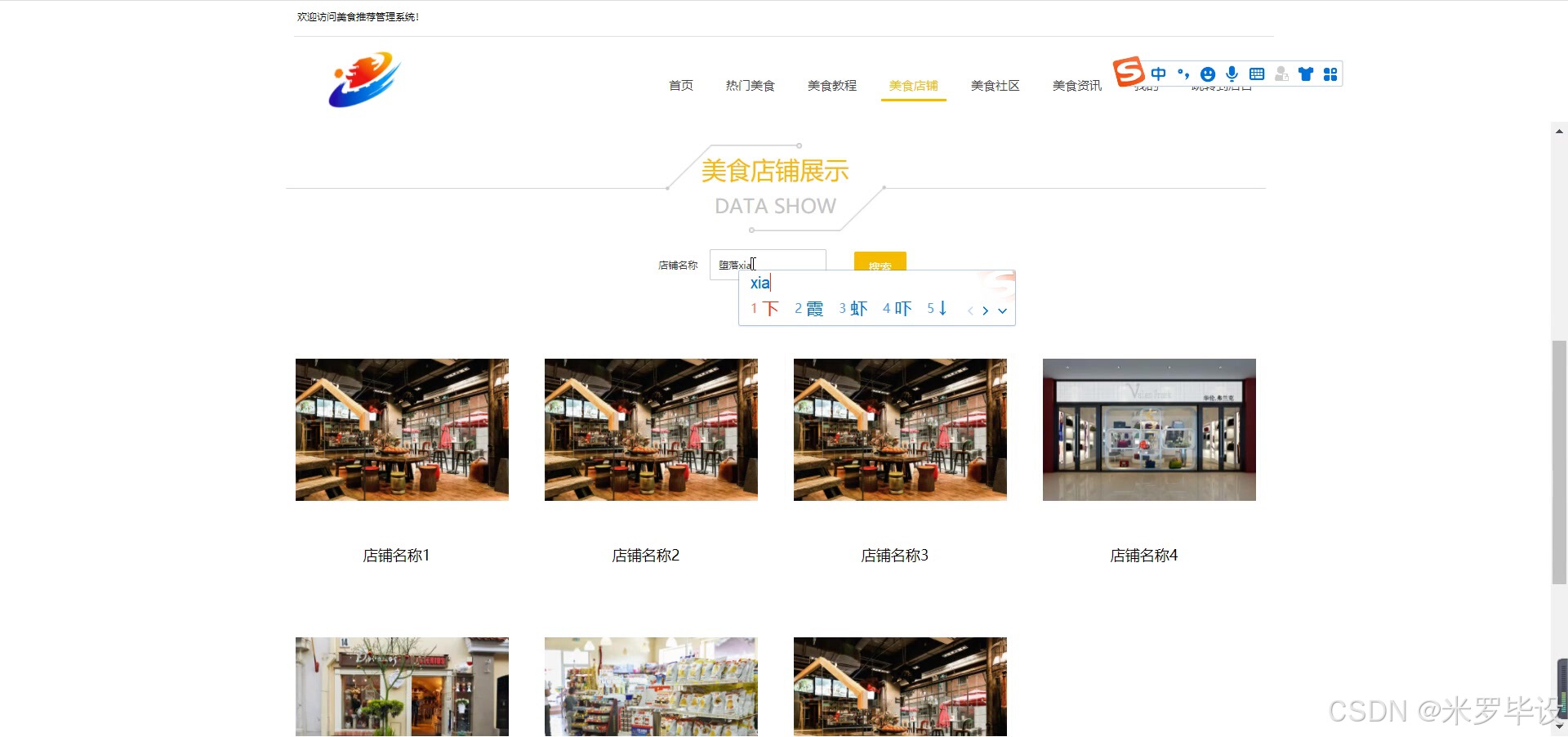Viewport: 1568px width, 737px height.
Task: Click the 店铺名称3 title link
Action: pyautogui.click(x=894, y=556)
